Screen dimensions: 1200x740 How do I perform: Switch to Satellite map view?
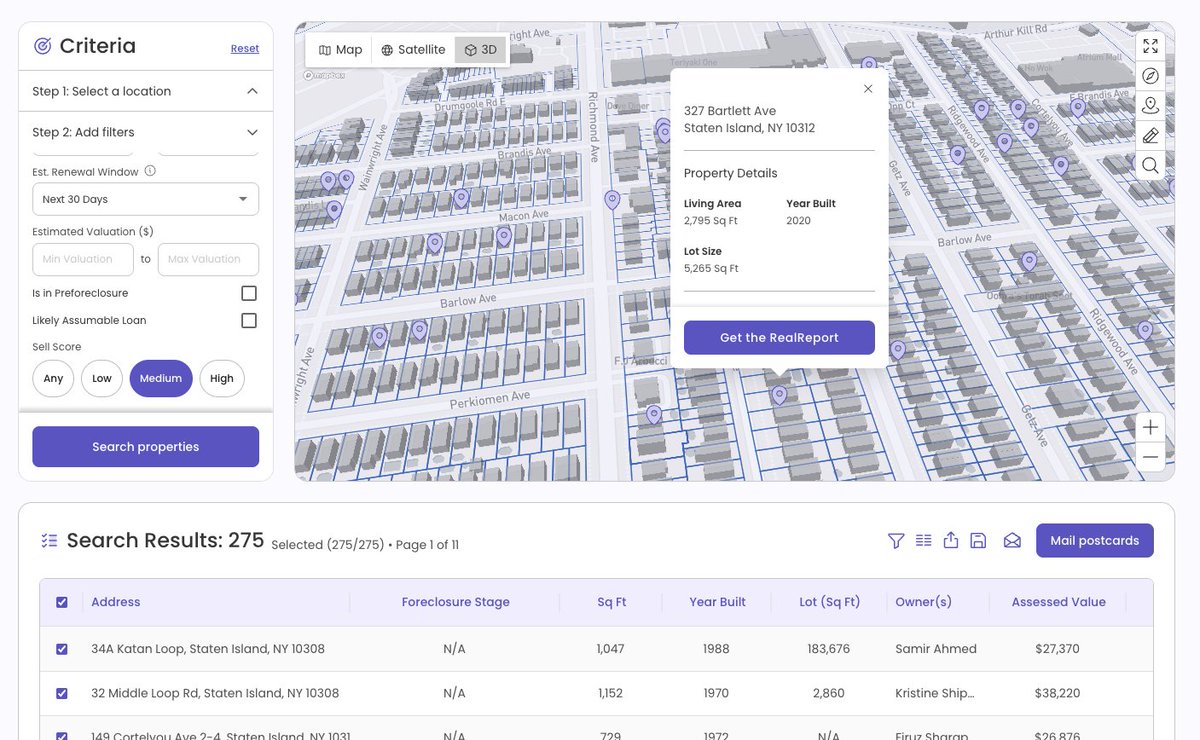413,50
